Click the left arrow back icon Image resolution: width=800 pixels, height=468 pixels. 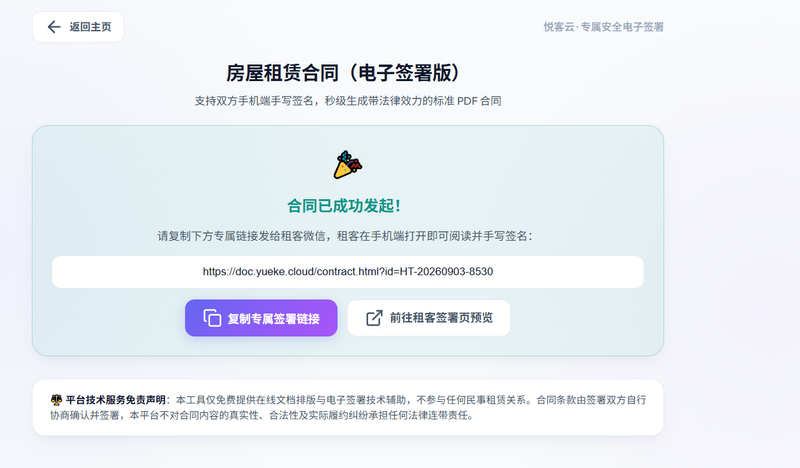(x=54, y=27)
